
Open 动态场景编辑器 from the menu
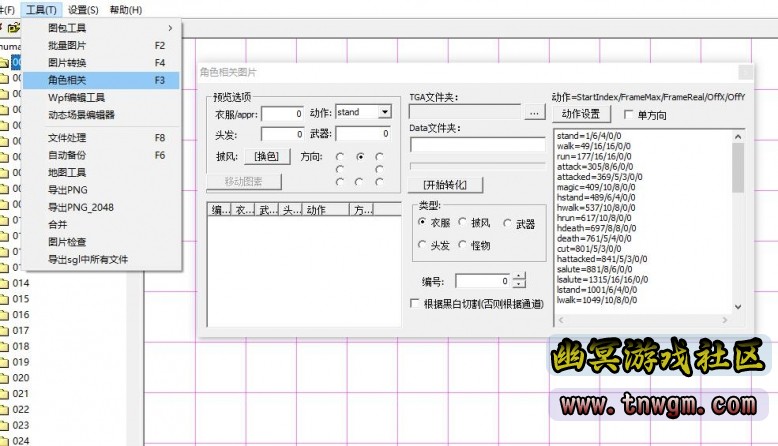tap(101, 115)
